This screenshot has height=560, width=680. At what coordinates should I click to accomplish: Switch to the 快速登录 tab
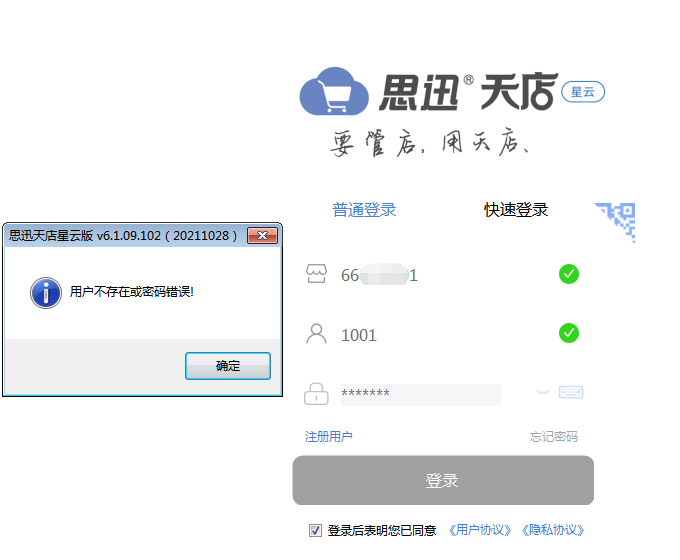pyautogui.click(x=516, y=210)
